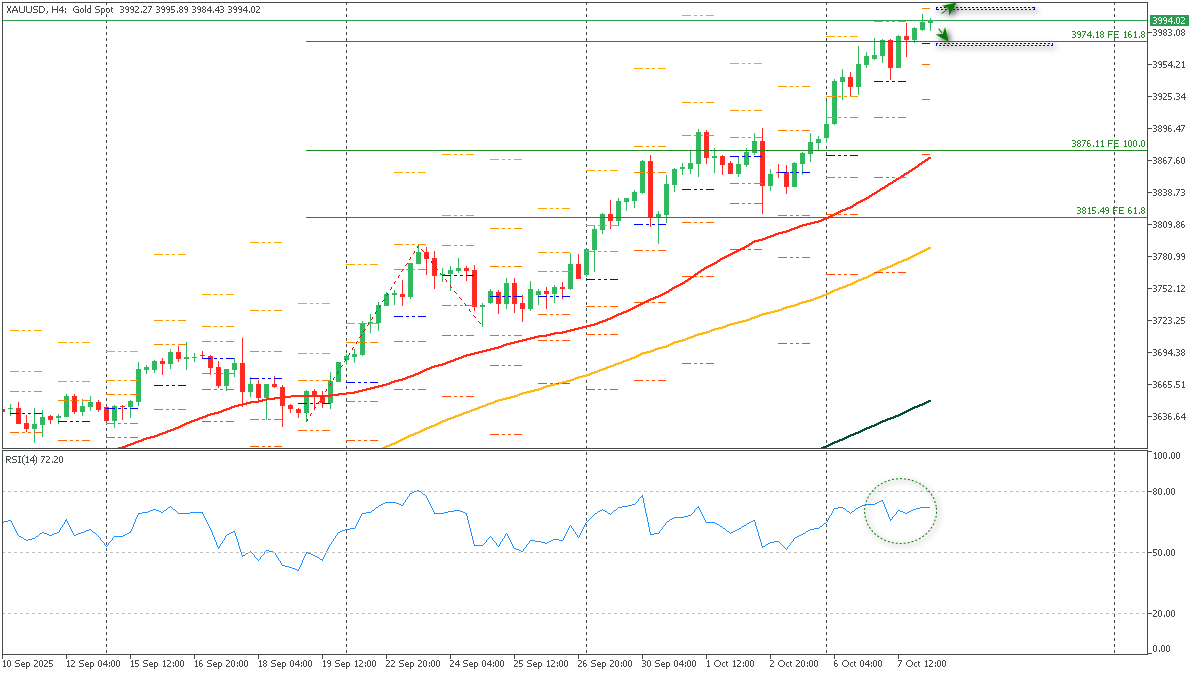This screenshot has width=1200, height=675.
Task: Click the RSI 80.00 scale level
Action: (x=1163, y=492)
